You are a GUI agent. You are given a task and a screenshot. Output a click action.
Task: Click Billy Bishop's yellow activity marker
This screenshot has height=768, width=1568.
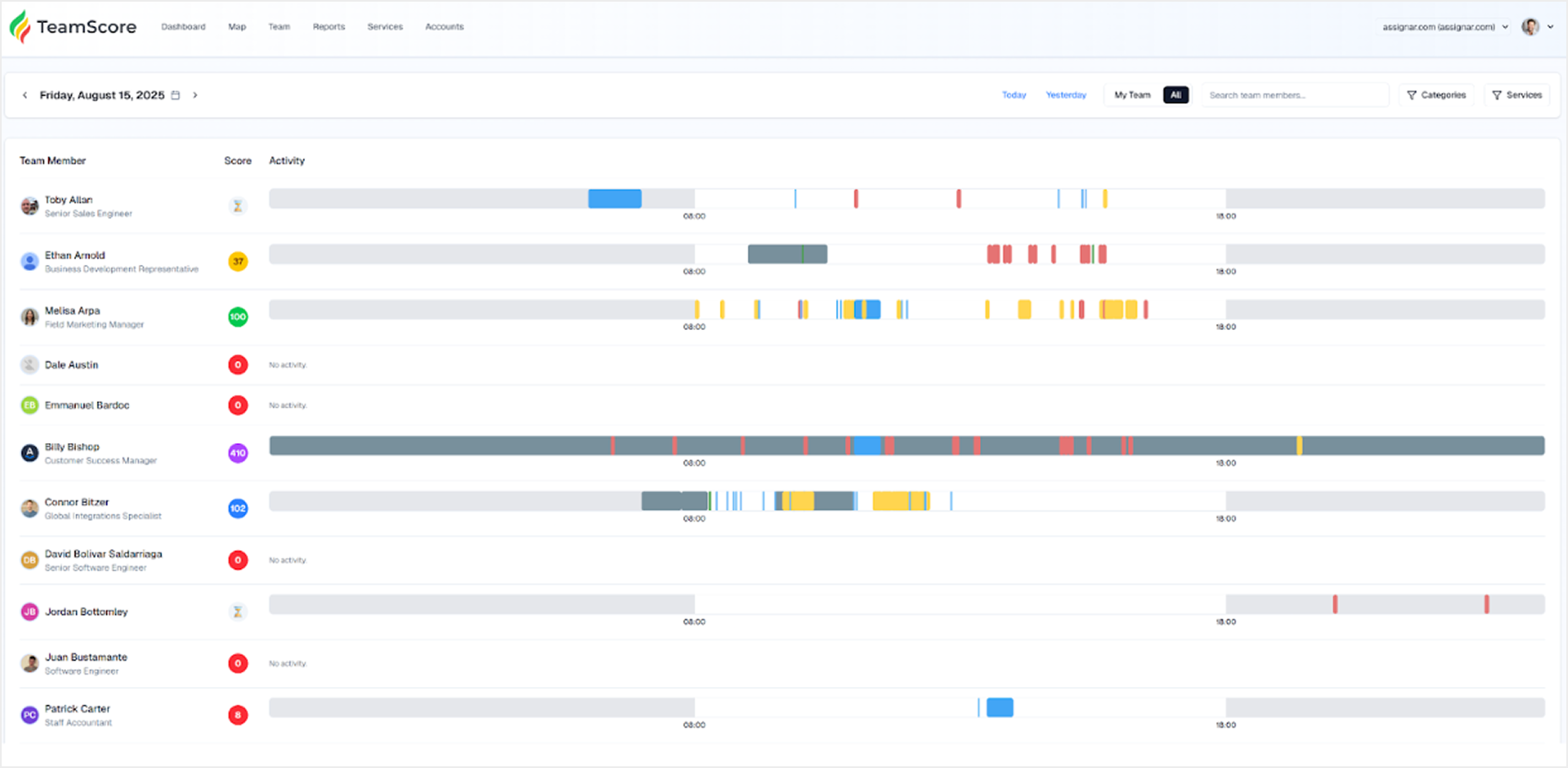click(x=1300, y=446)
